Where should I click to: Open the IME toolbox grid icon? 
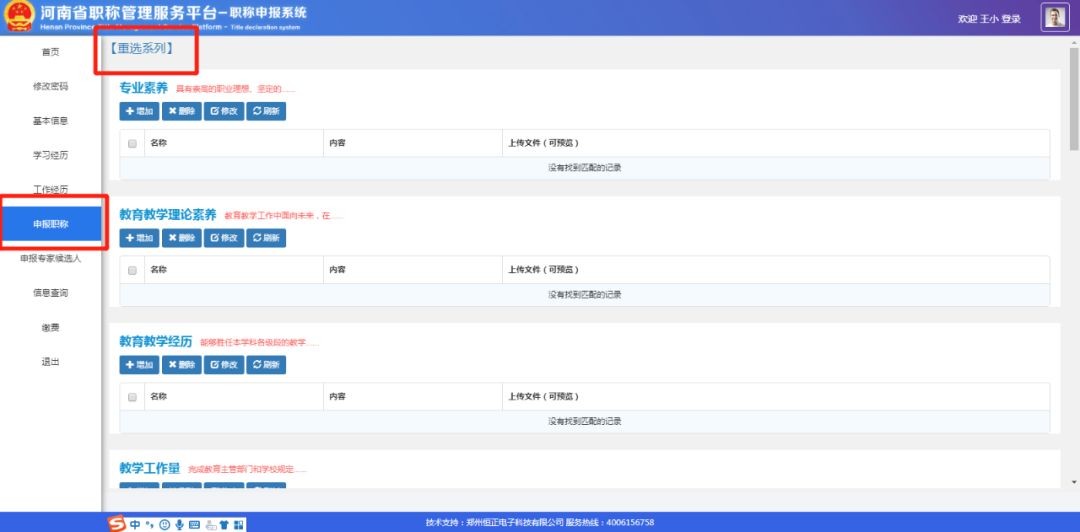pos(238,525)
